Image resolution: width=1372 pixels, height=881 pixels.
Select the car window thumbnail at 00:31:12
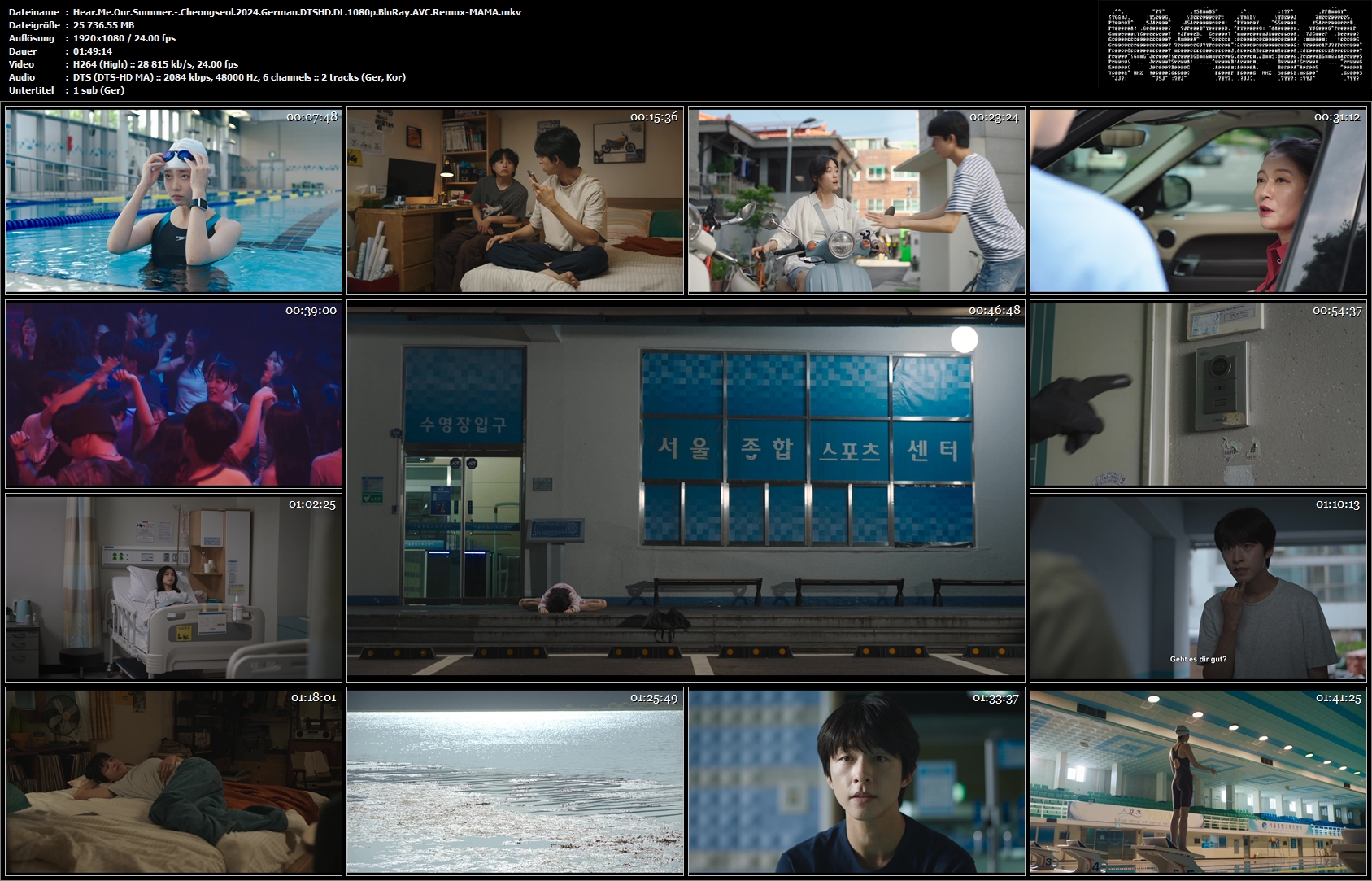(1198, 200)
